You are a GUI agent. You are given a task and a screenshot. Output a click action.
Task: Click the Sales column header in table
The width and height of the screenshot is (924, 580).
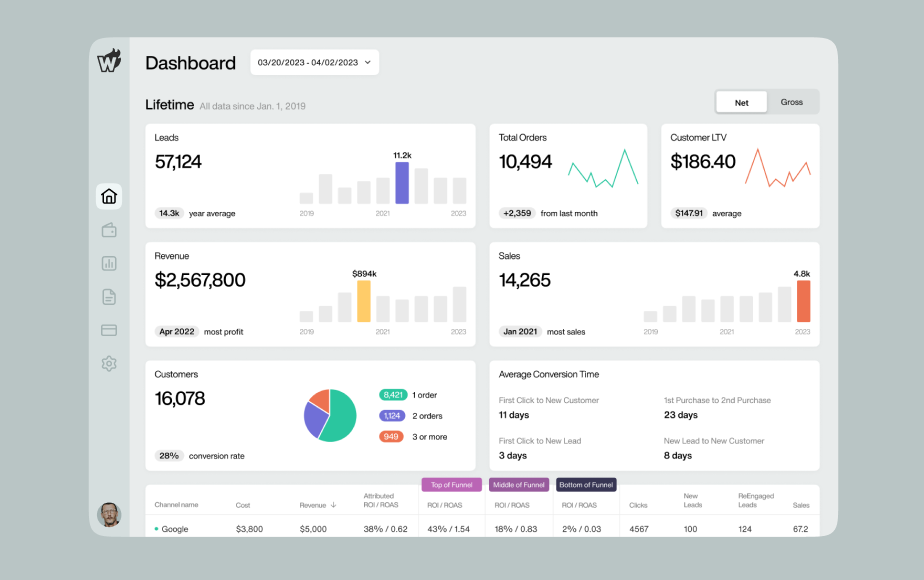(x=801, y=505)
